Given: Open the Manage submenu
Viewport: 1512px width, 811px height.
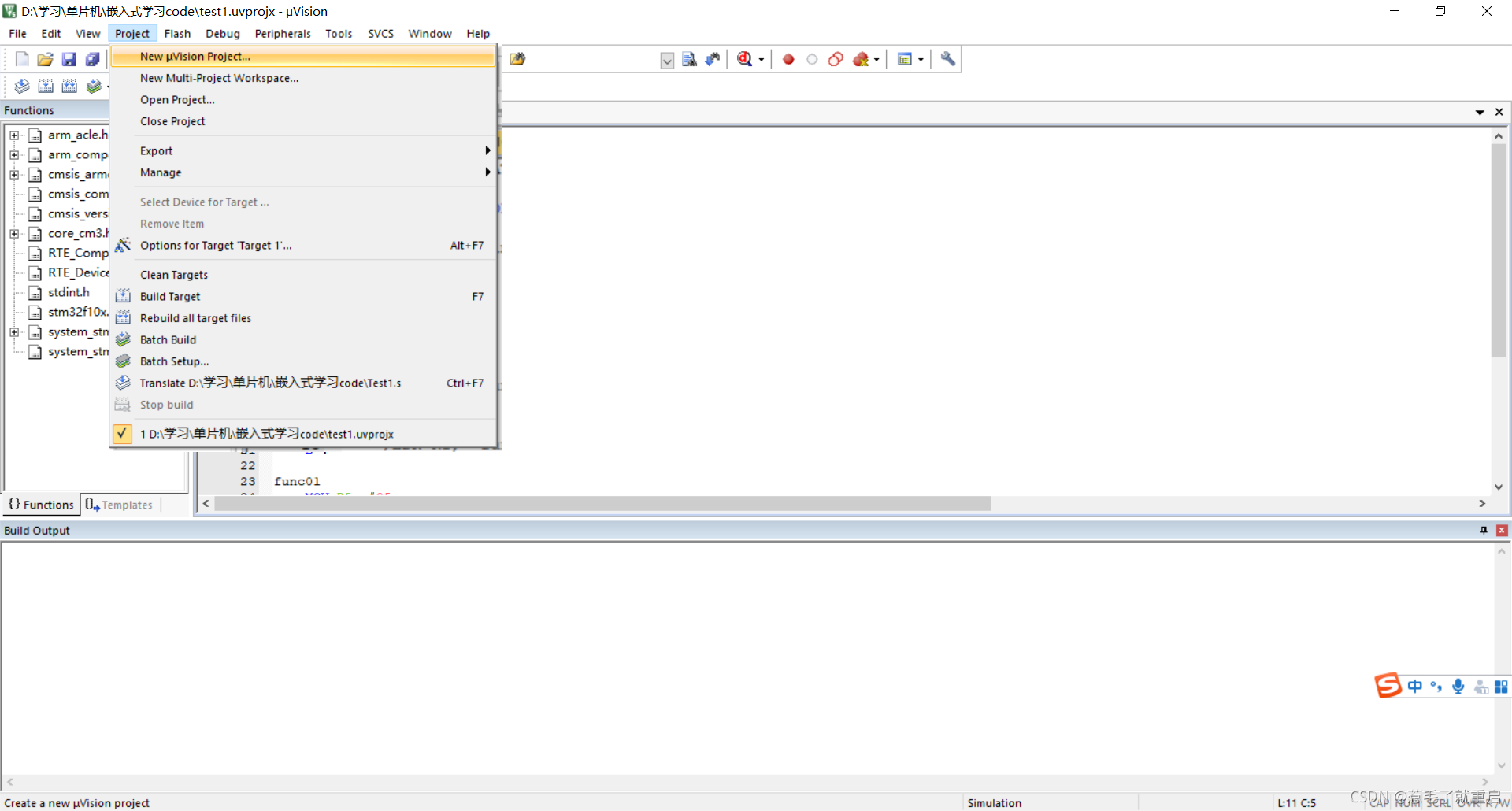Looking at the screenshot, I should pos(303,172).
